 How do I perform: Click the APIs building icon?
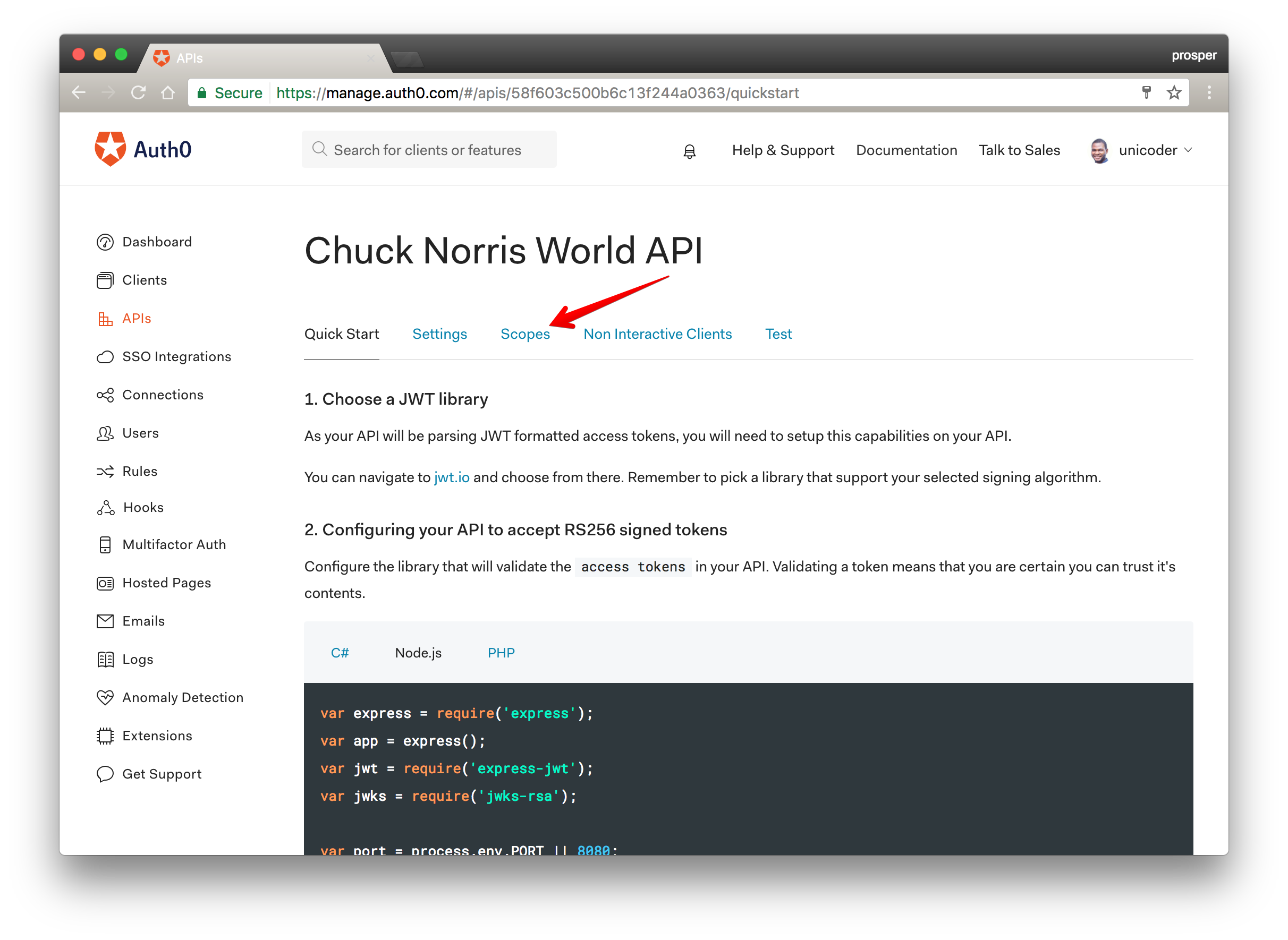click(x=105, y=319)
